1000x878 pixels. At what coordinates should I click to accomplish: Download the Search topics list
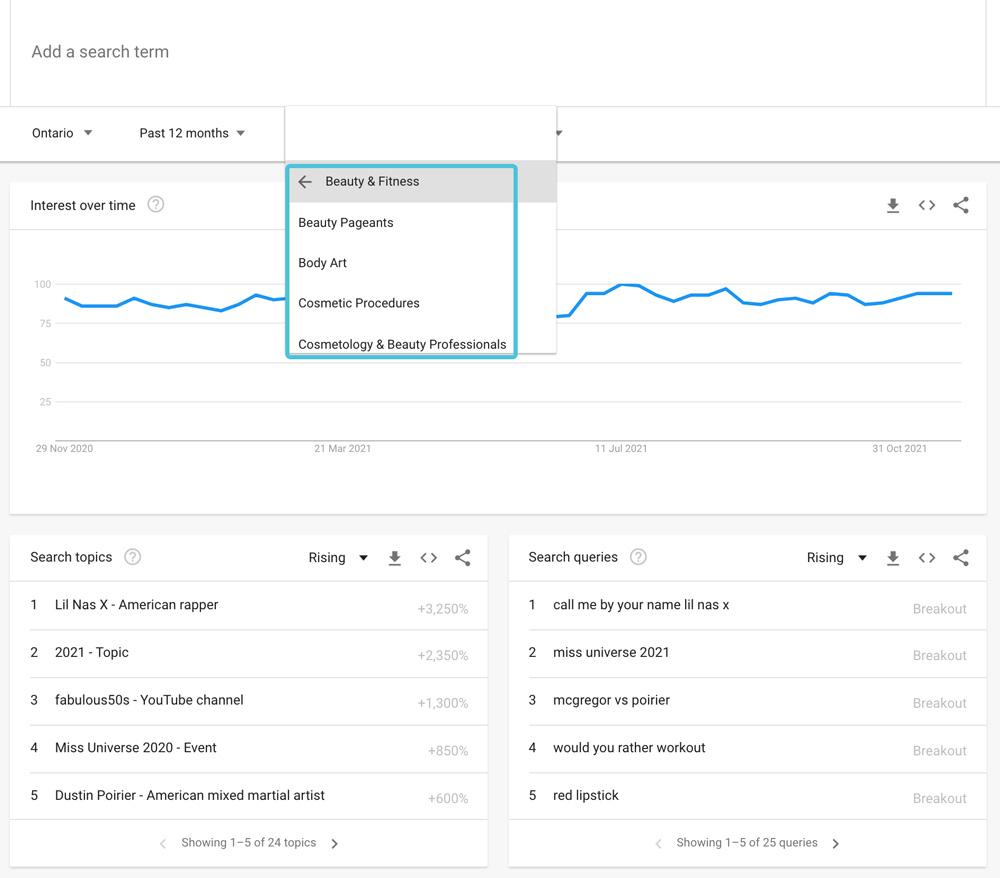[x=395, y=558]
